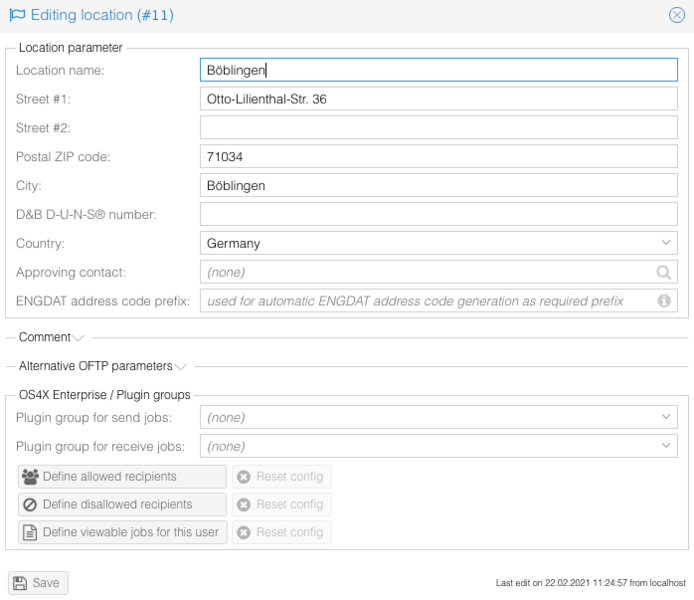Expand the Comment section
This screenshot has width=694, height=600.
coord(52,338)
